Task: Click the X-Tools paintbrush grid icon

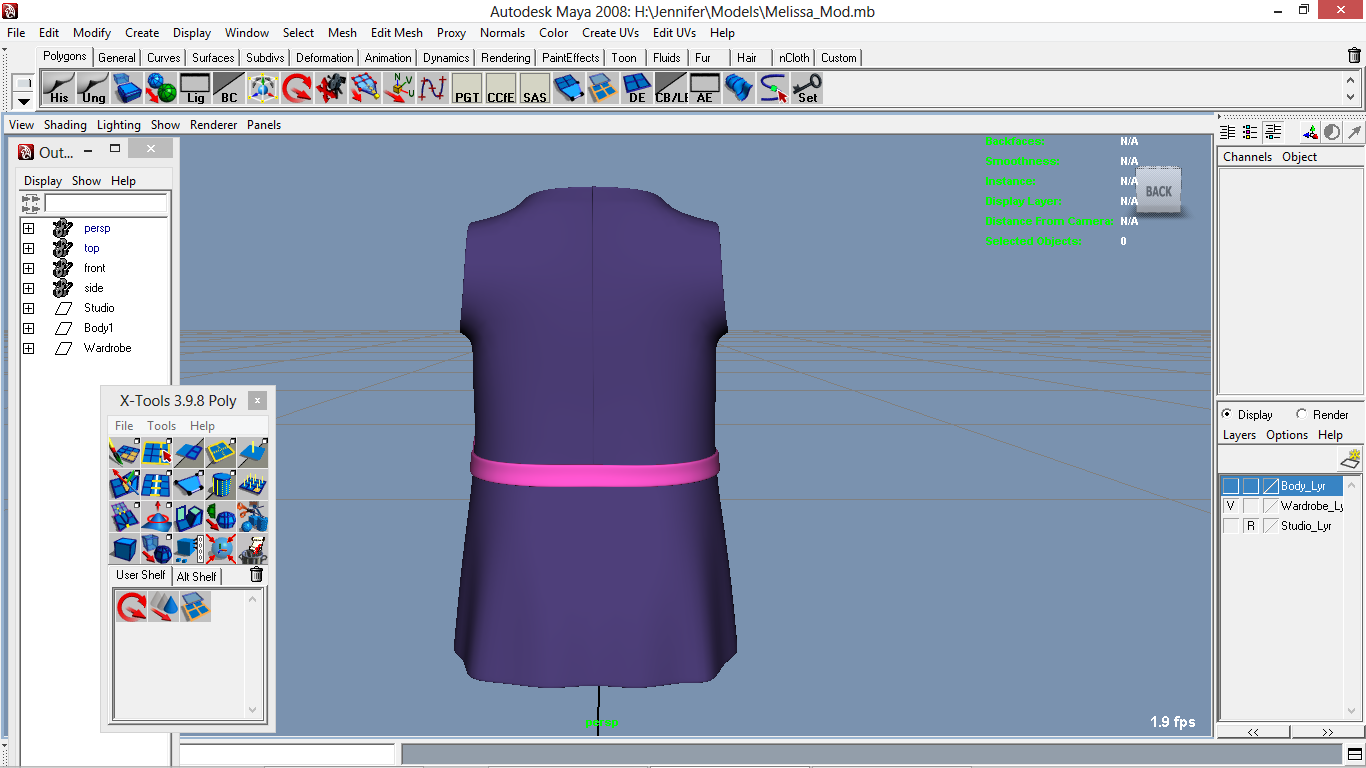Action: click(124, 453)
